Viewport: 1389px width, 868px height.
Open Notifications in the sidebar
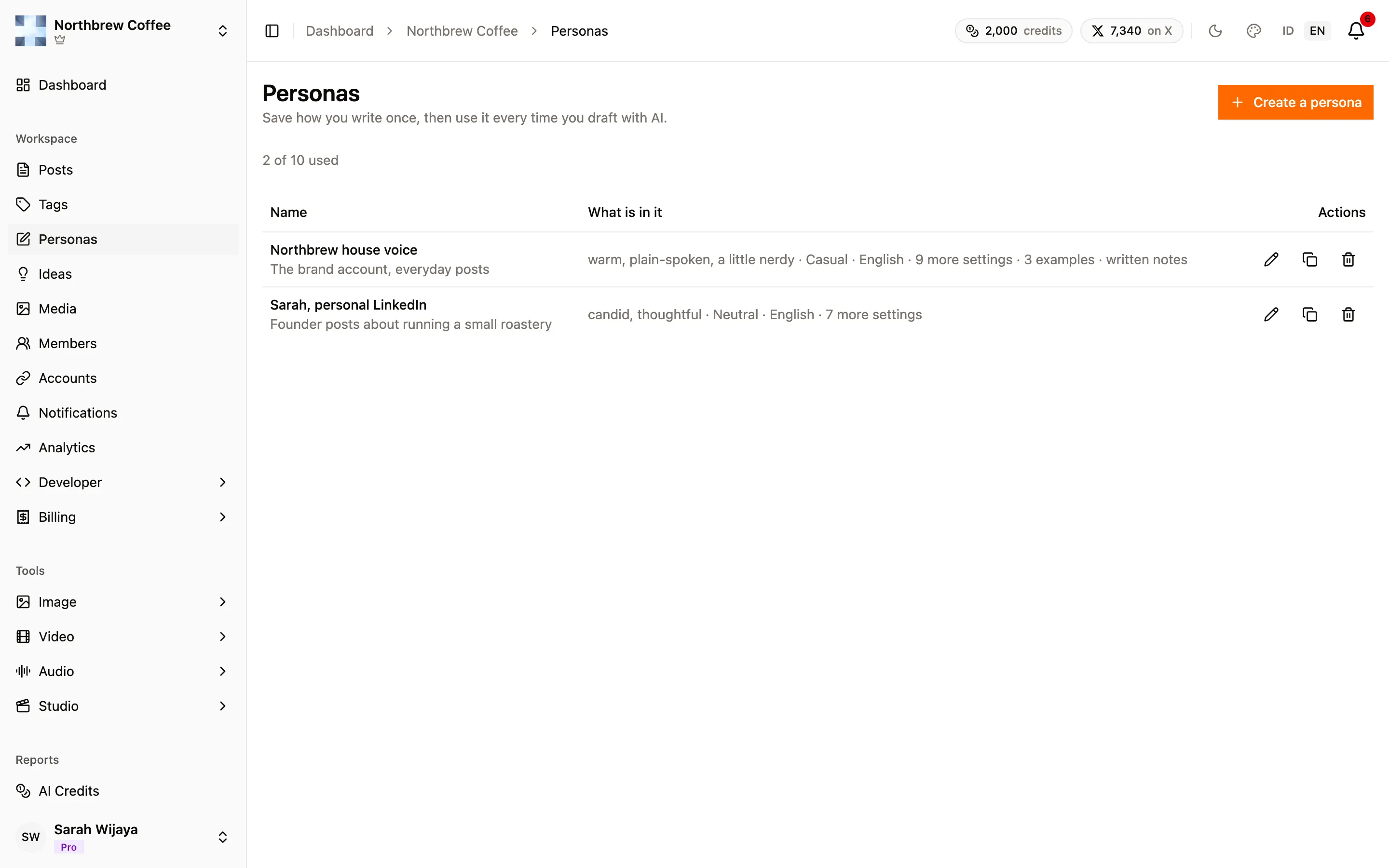click(x=123, y=413)
